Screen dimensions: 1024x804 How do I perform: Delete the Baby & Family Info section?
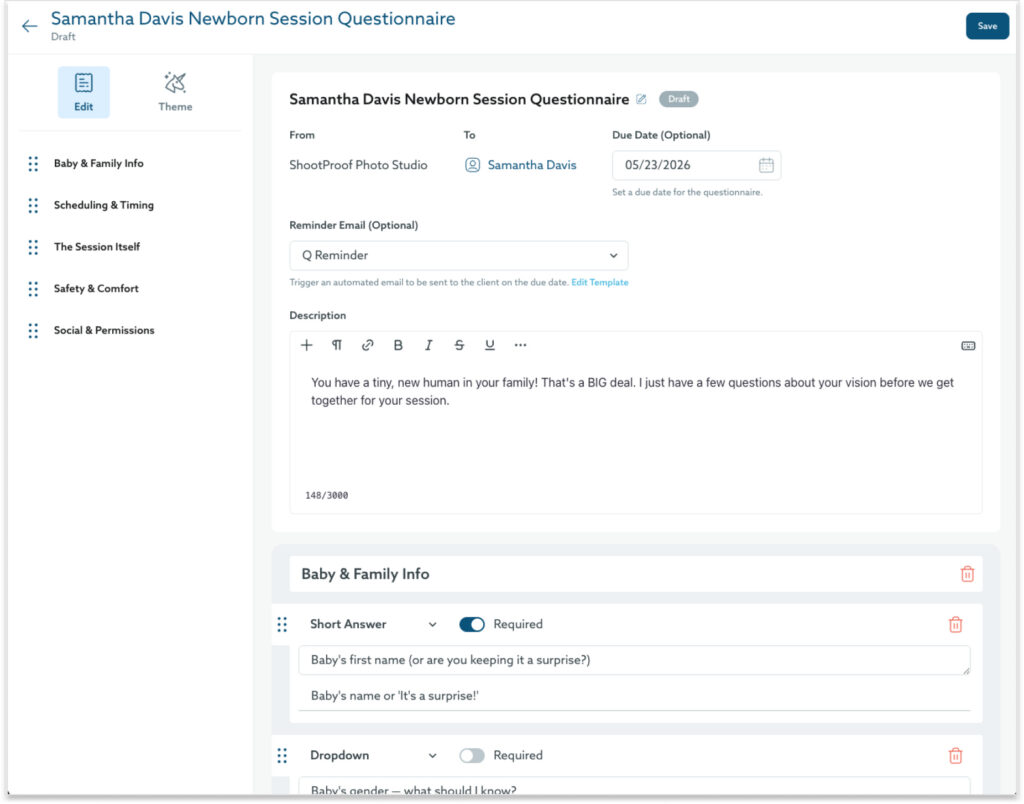pos(967,574)
